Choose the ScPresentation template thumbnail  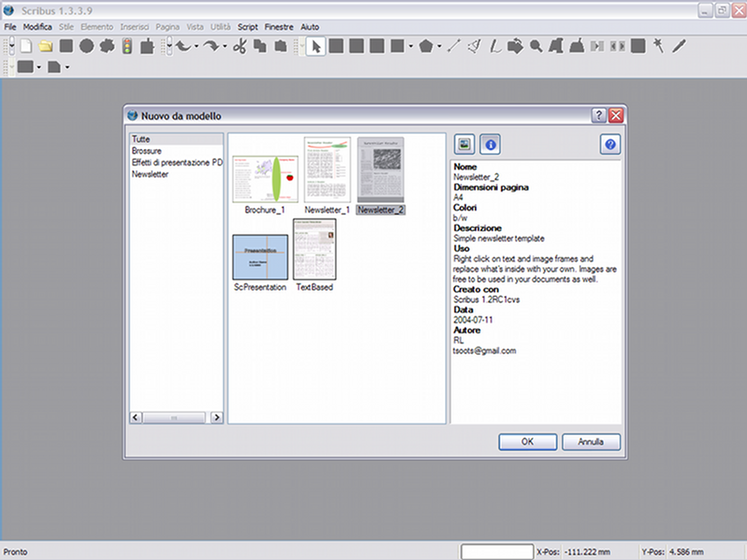click(x=260, y=257)
